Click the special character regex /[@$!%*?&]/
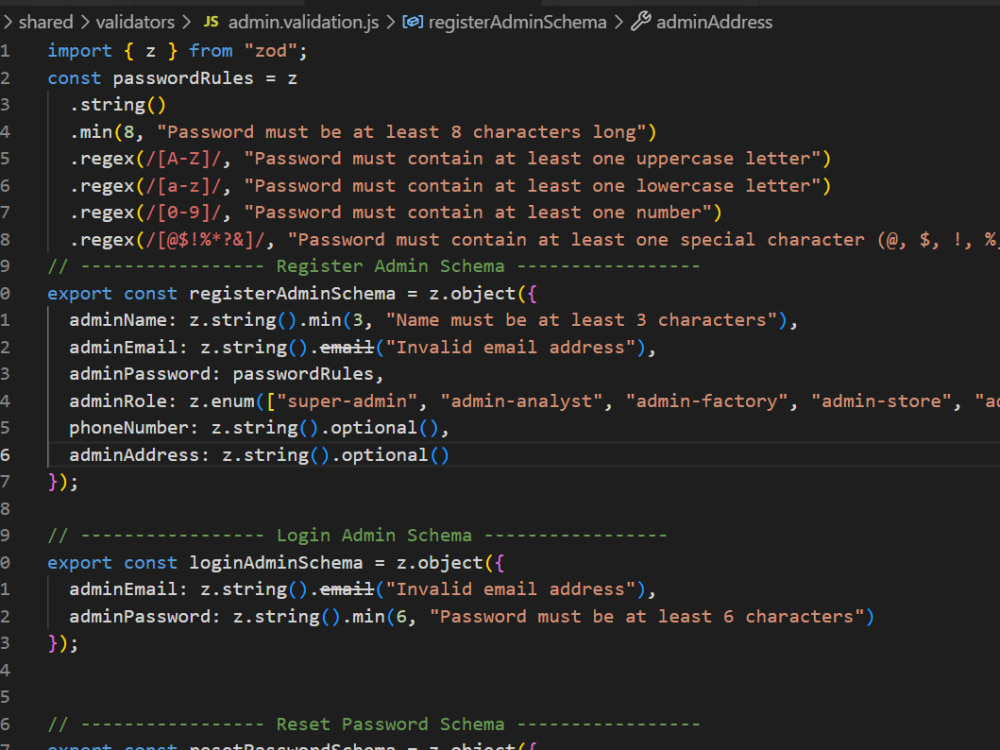 205,240
